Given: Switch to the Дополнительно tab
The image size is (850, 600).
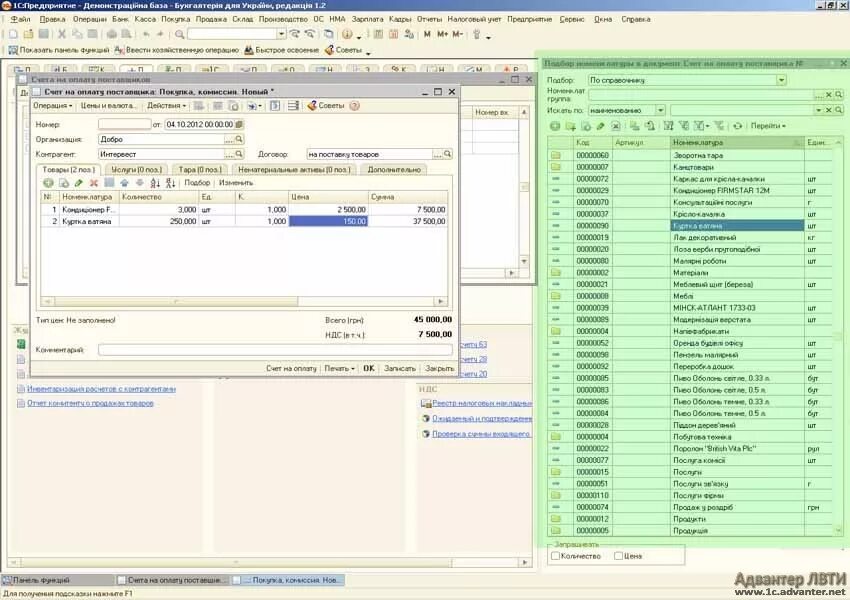Looking at the screenshot, I should tap(394, 170).
